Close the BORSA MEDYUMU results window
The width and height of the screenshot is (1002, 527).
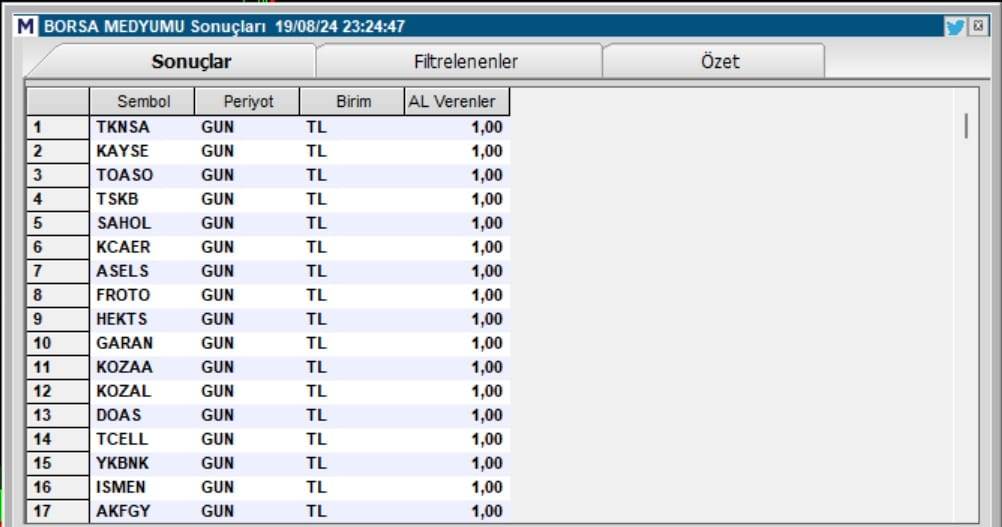click(x=978, y=26)
